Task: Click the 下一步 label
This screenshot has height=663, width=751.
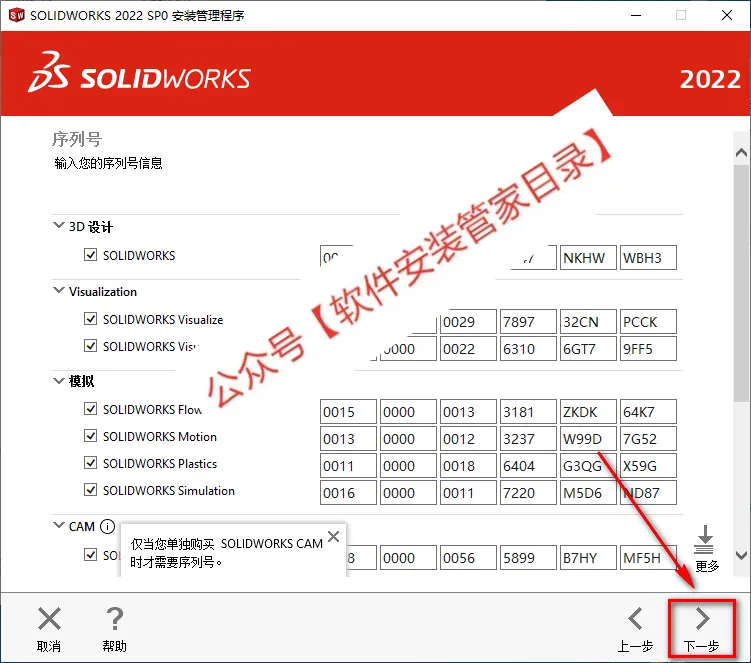Action: point(701,646)
